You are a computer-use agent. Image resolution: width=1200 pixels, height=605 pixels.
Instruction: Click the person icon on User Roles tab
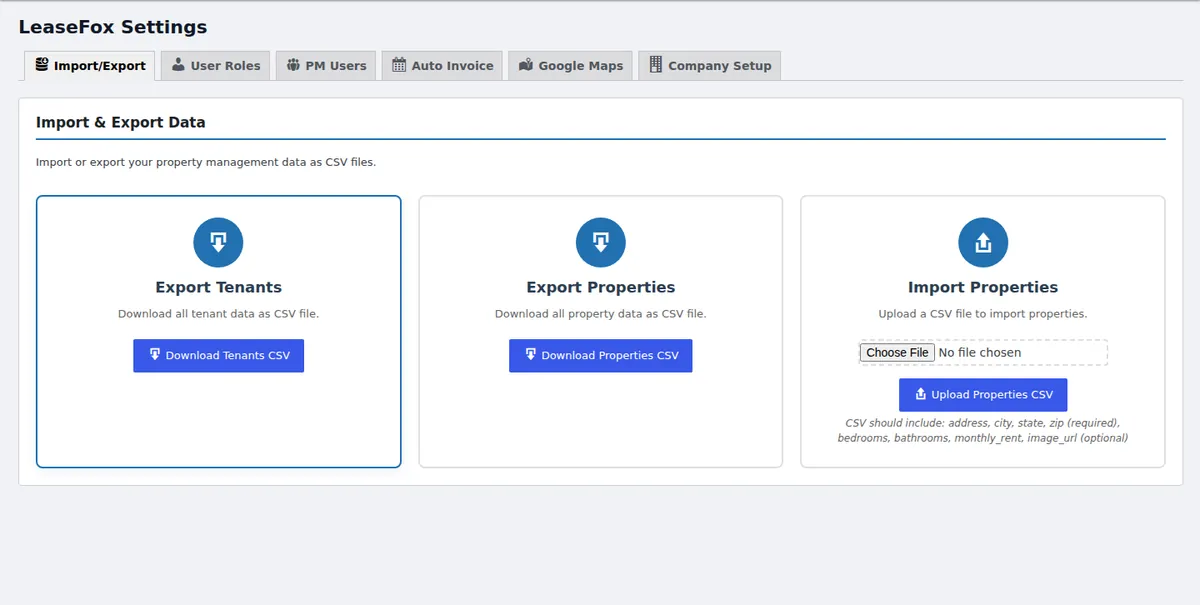178,65
